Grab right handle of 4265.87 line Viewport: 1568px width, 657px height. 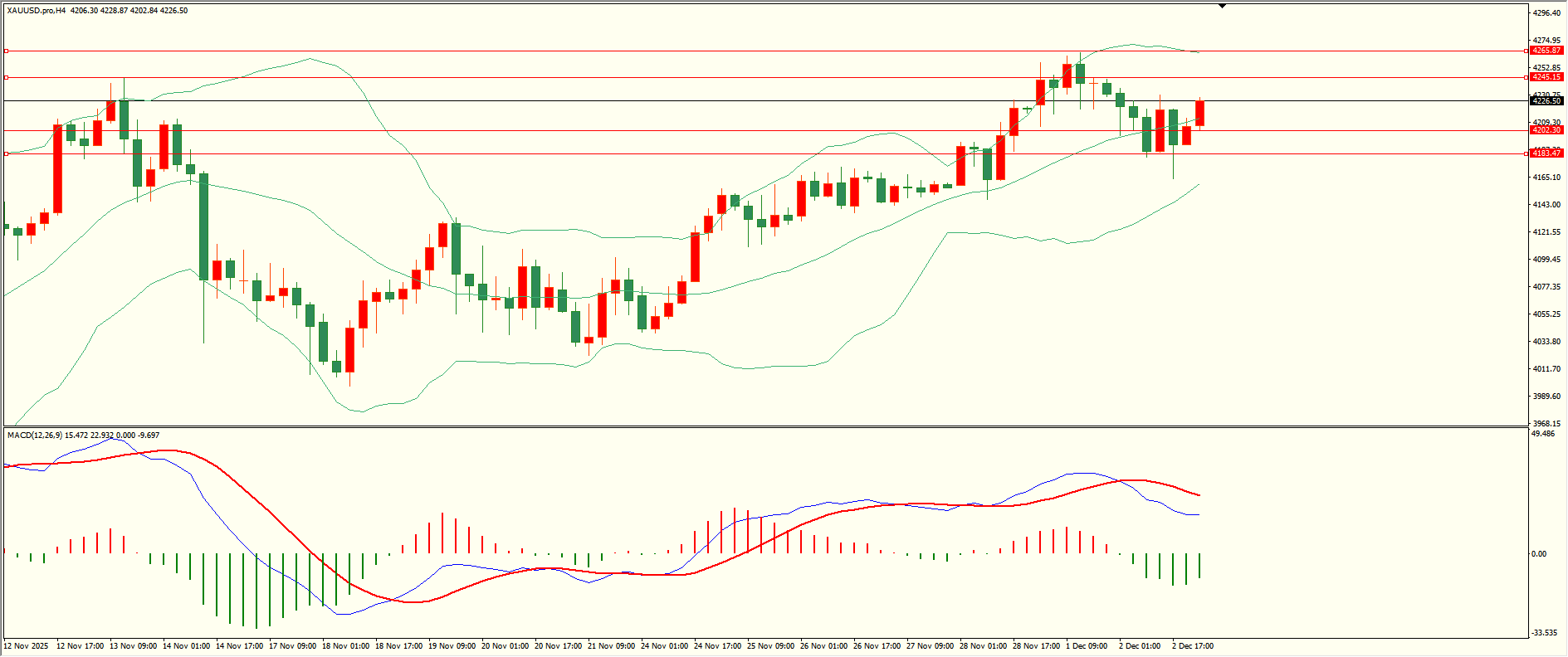coord(1526,51)
